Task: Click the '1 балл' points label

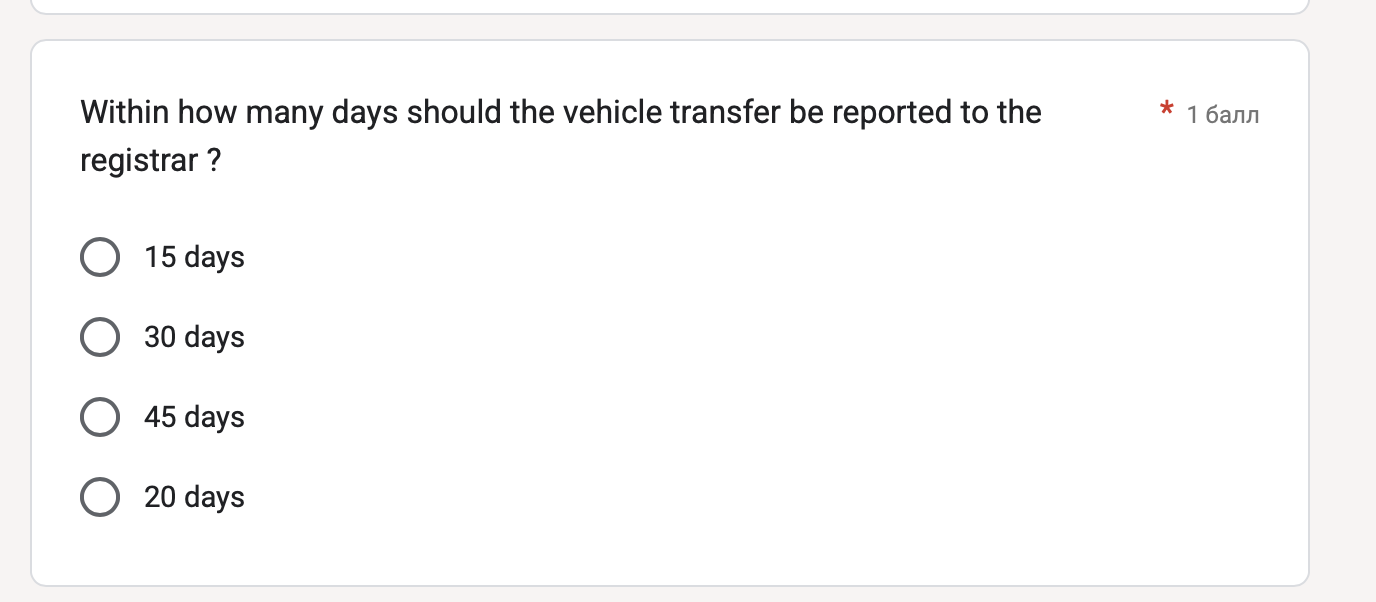Action: (1223, 115)
